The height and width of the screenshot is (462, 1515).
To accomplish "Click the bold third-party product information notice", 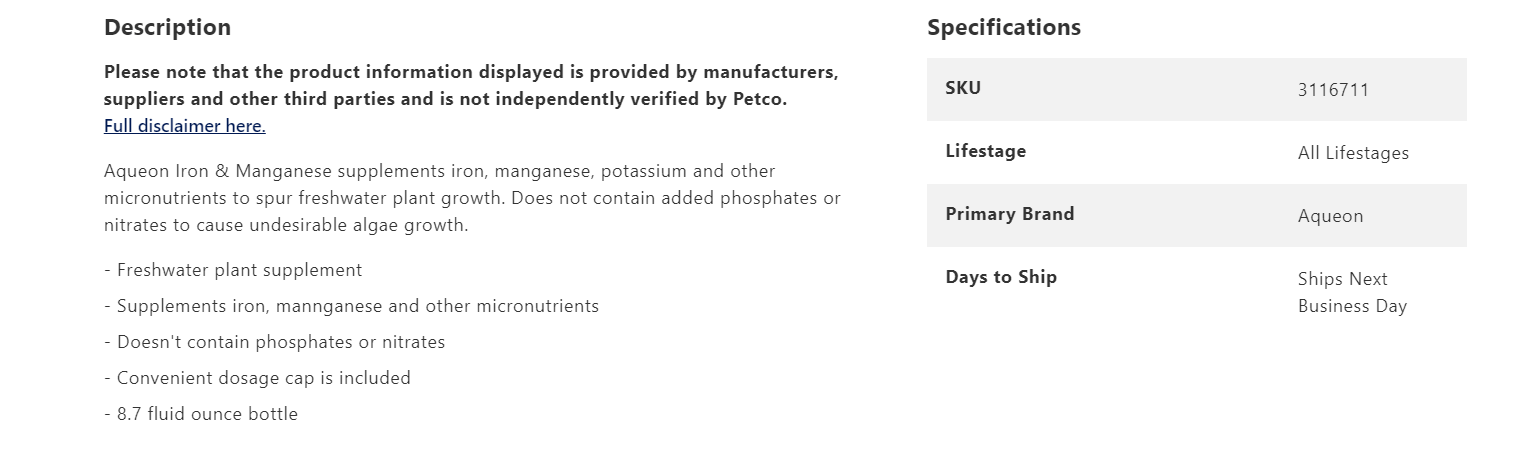I will point(470,85).
